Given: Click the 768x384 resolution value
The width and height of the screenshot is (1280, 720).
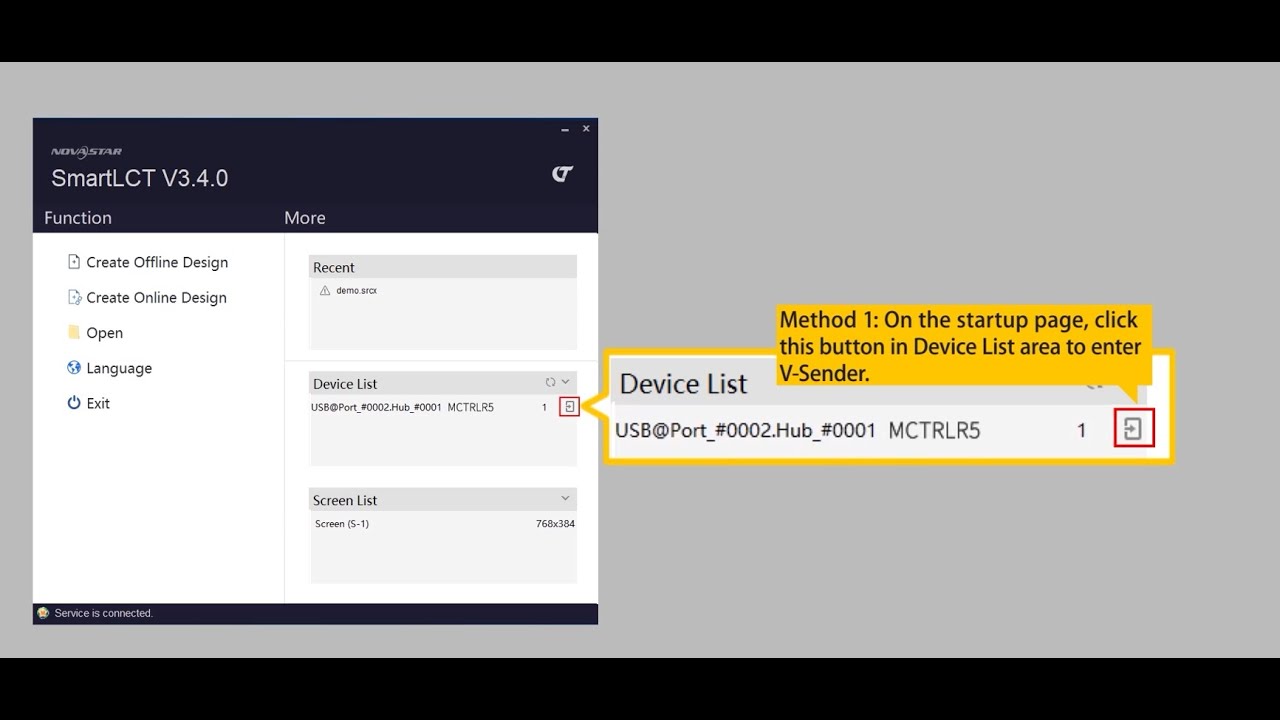Looking at the screenshot, I should tap(555, 524).
